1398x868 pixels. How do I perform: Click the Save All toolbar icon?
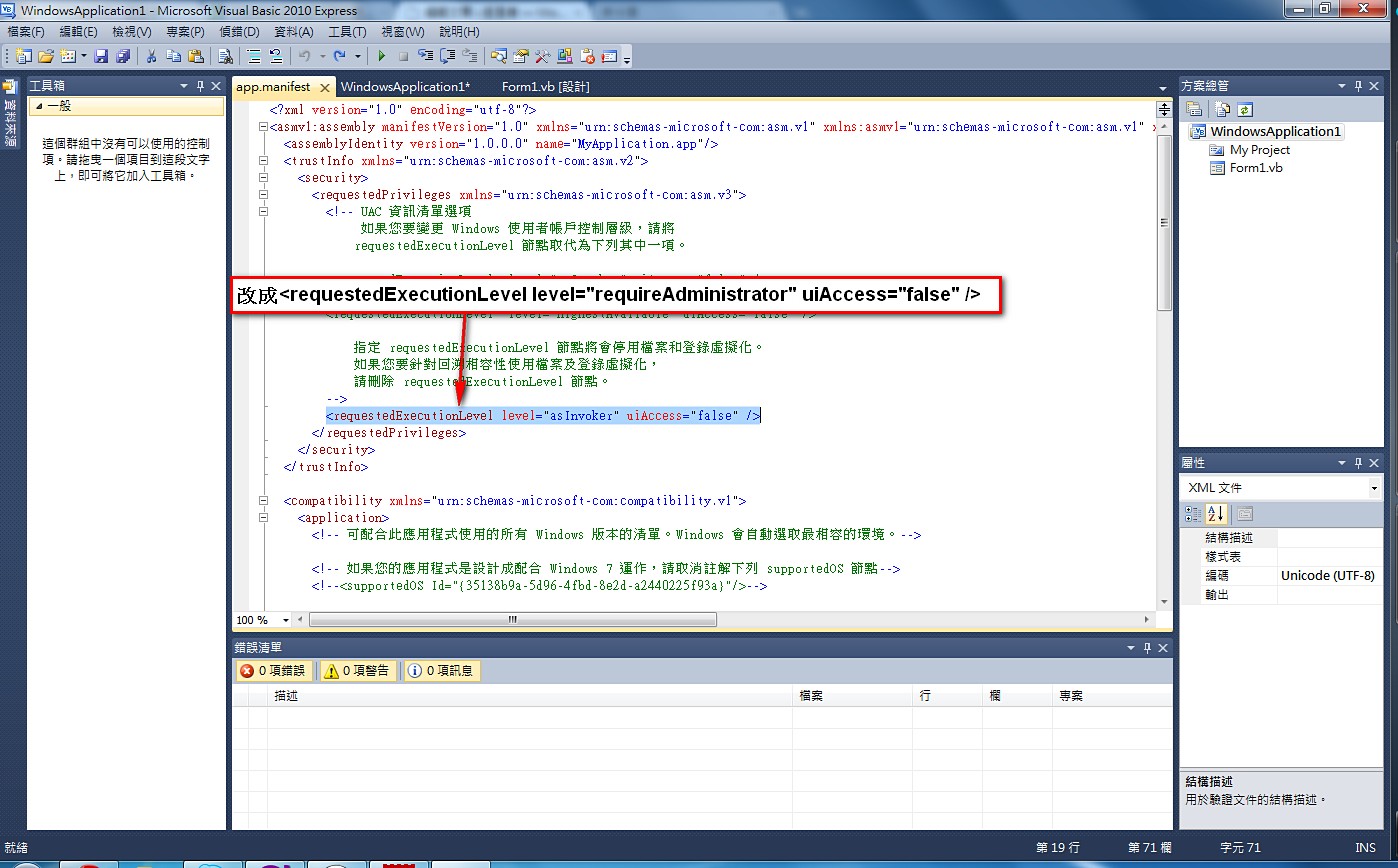123,56
